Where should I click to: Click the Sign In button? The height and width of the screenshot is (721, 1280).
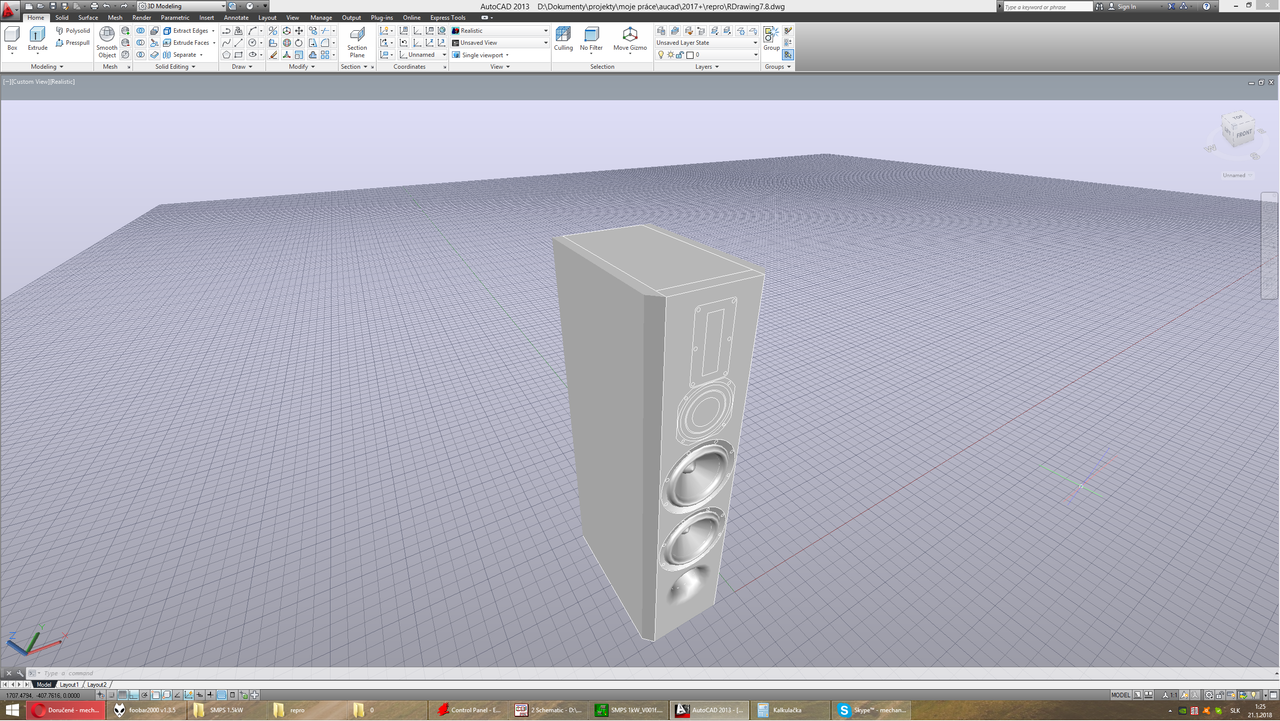click(x=1122, y=6)
